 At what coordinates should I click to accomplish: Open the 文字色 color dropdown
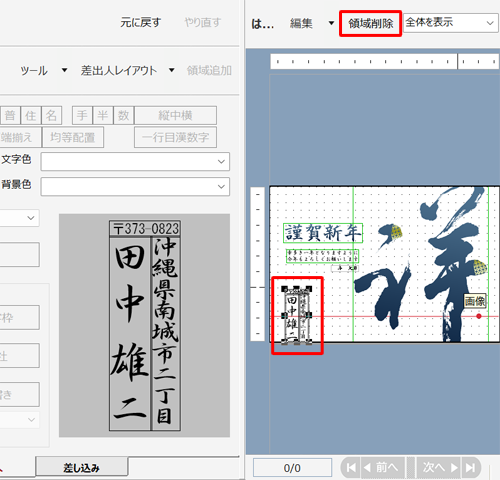tap(135, 162)
